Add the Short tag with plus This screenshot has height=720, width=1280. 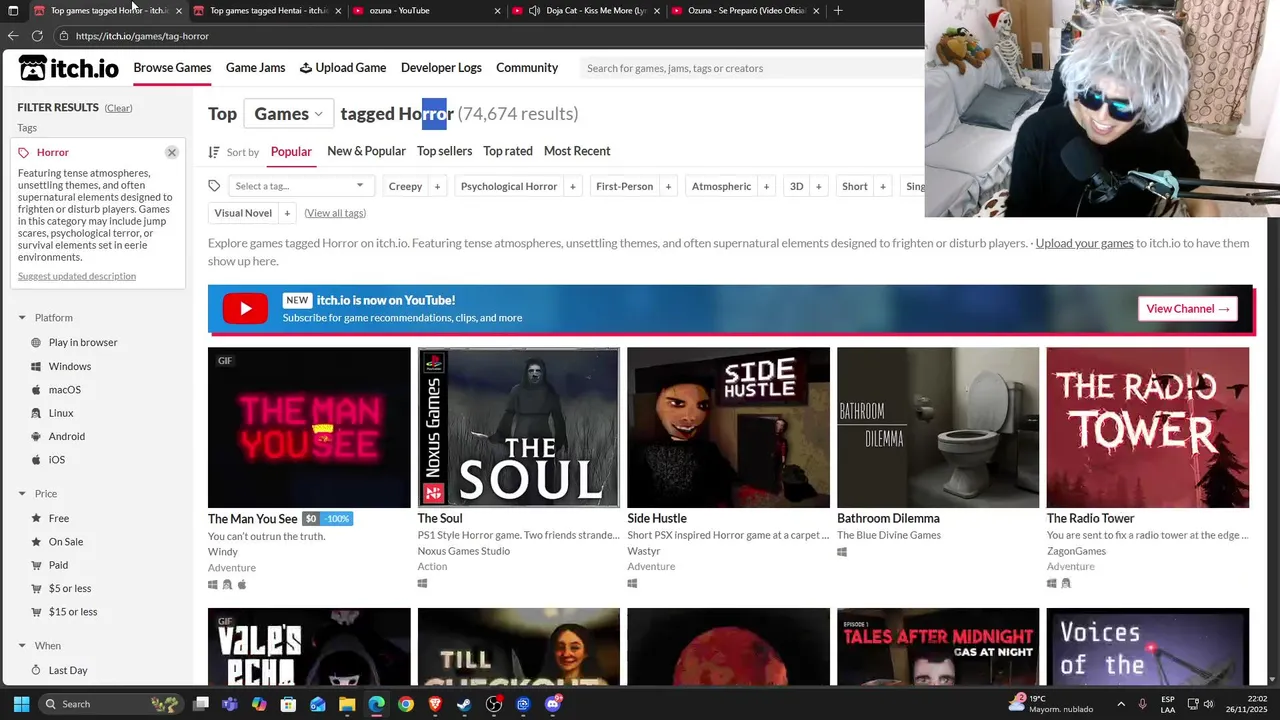pos(882,186)
